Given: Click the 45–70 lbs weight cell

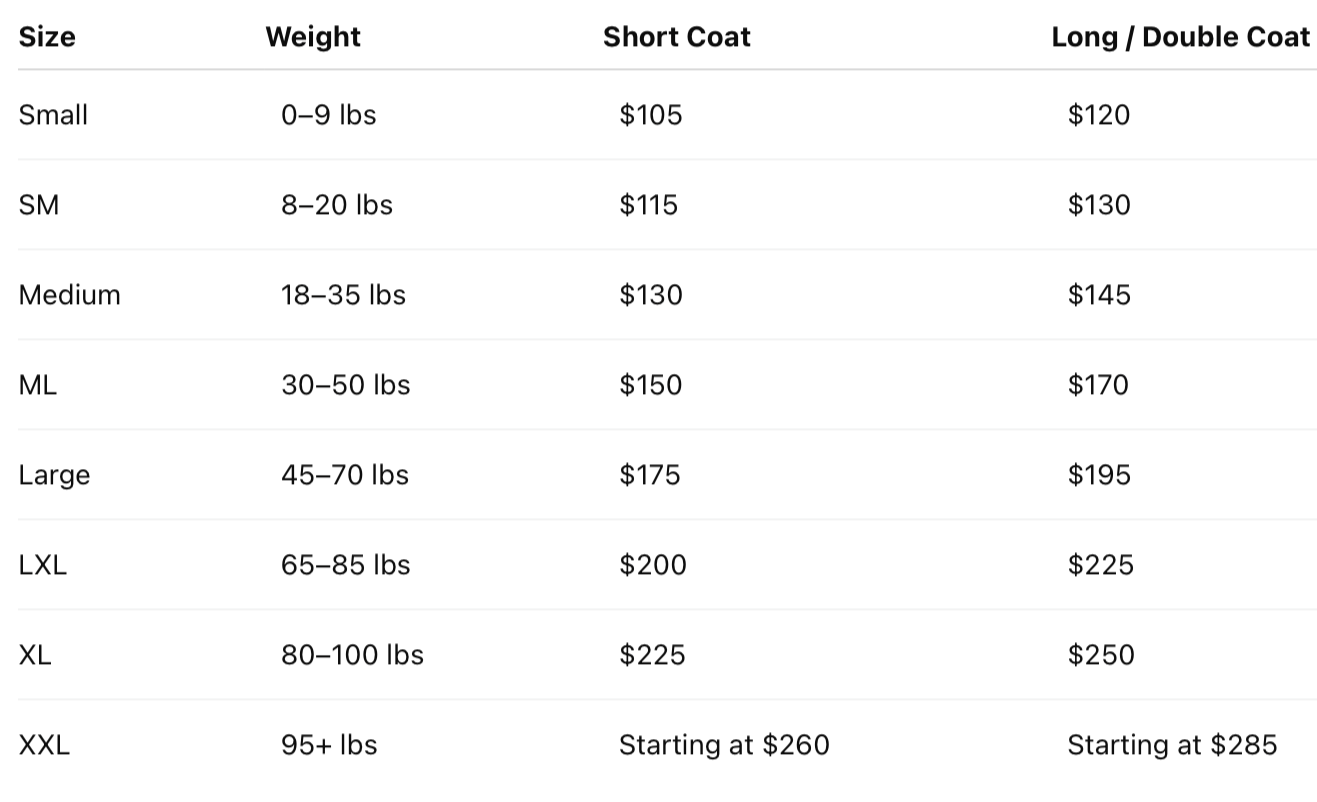Looking at the screenshot, I should (345, 475).
